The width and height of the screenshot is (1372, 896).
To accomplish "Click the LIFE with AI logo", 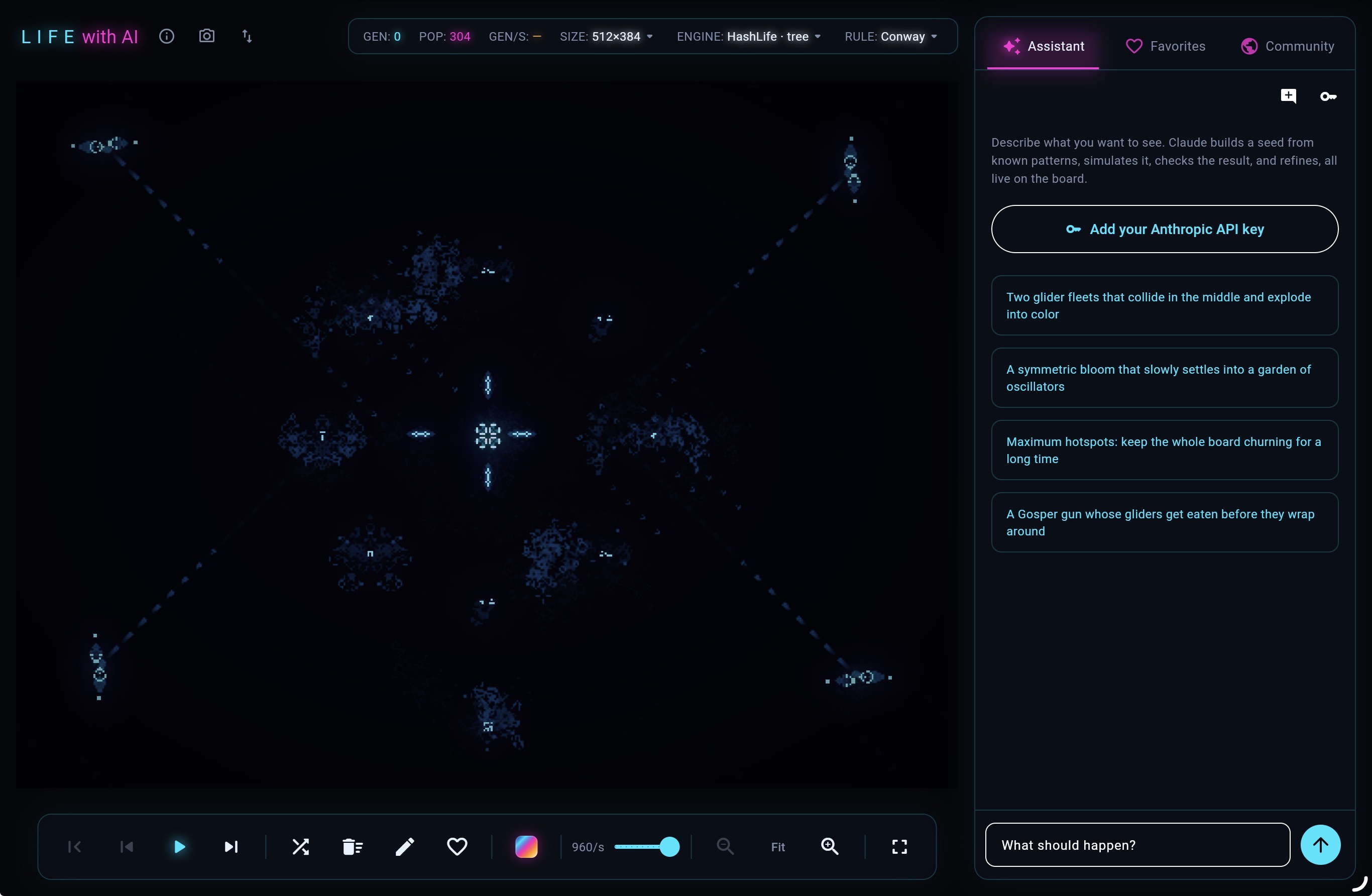I will point(79,37).
